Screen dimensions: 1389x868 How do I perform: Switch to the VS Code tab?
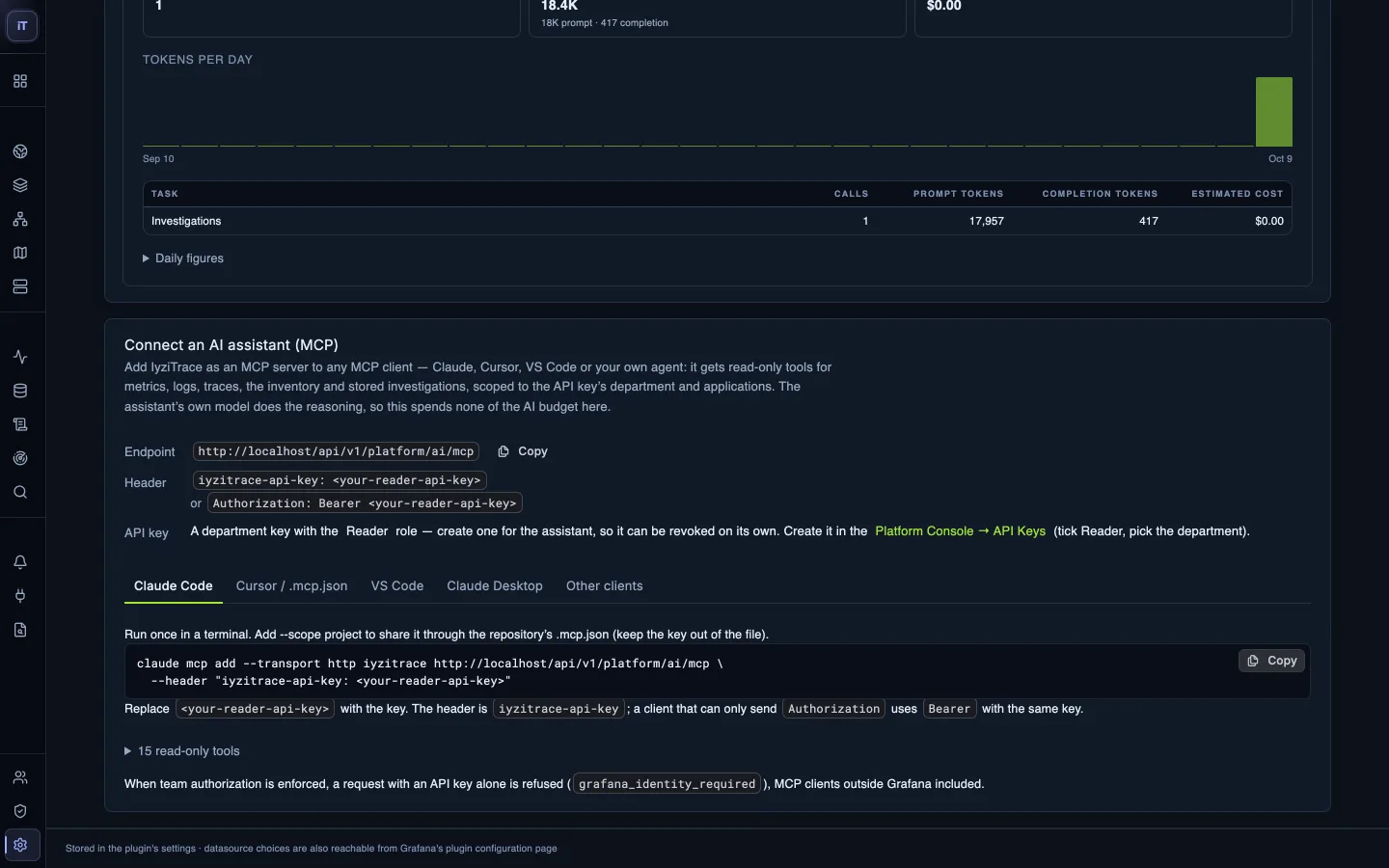point(397,586)
